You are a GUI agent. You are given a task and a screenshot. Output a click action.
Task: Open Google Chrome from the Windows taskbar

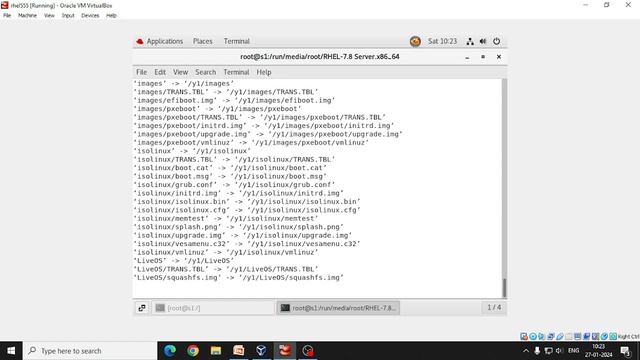click(x=193, y=351)
